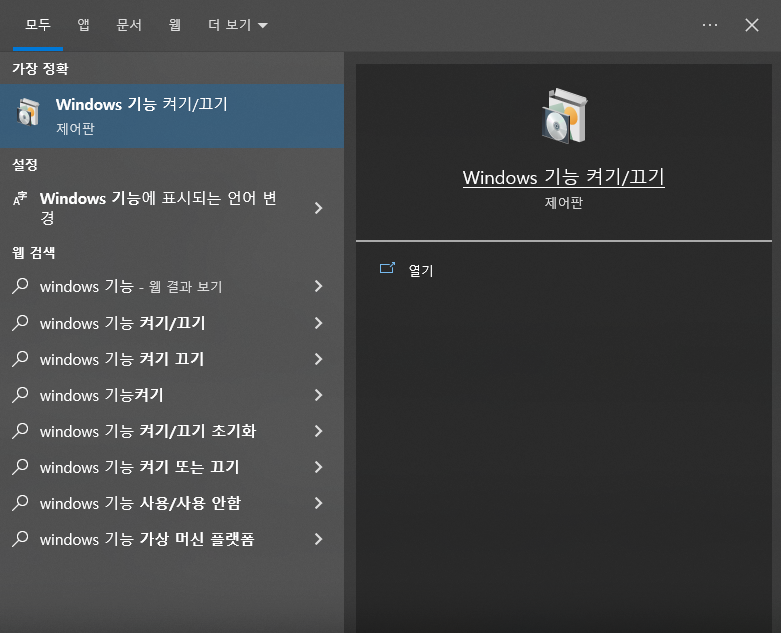This screenshot has height=633, width=781.
Task: Expand arrow for 가상 머신 플랫폼 suggestion
Action: point(319,539)
